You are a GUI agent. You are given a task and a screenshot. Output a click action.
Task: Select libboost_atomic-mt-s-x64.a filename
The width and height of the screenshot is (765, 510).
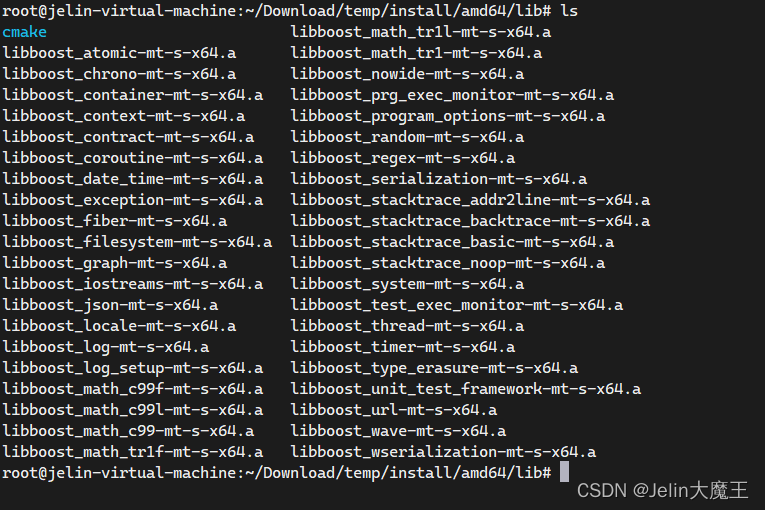point(120,53)
